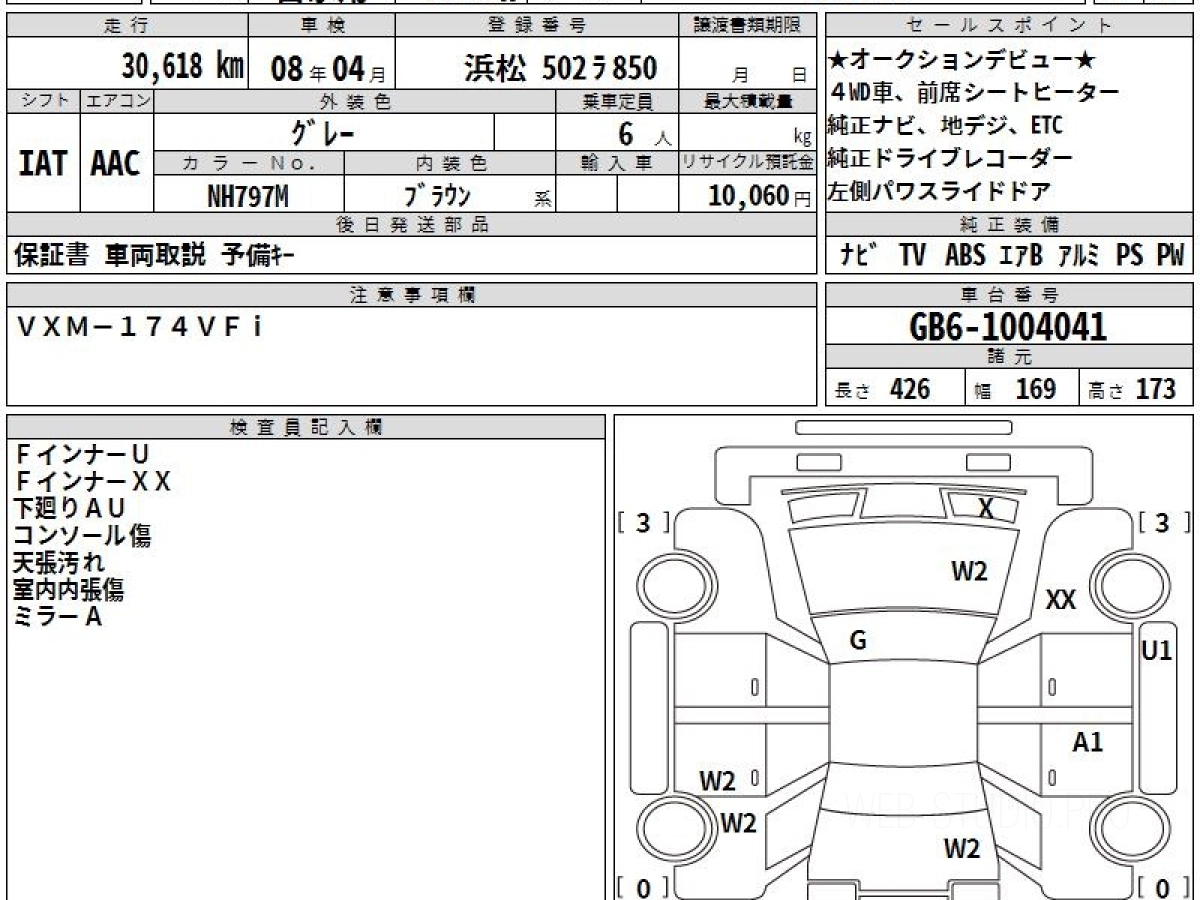Select recycle deposit 10,060円
Screen dimensions: 1200x900
760,197
